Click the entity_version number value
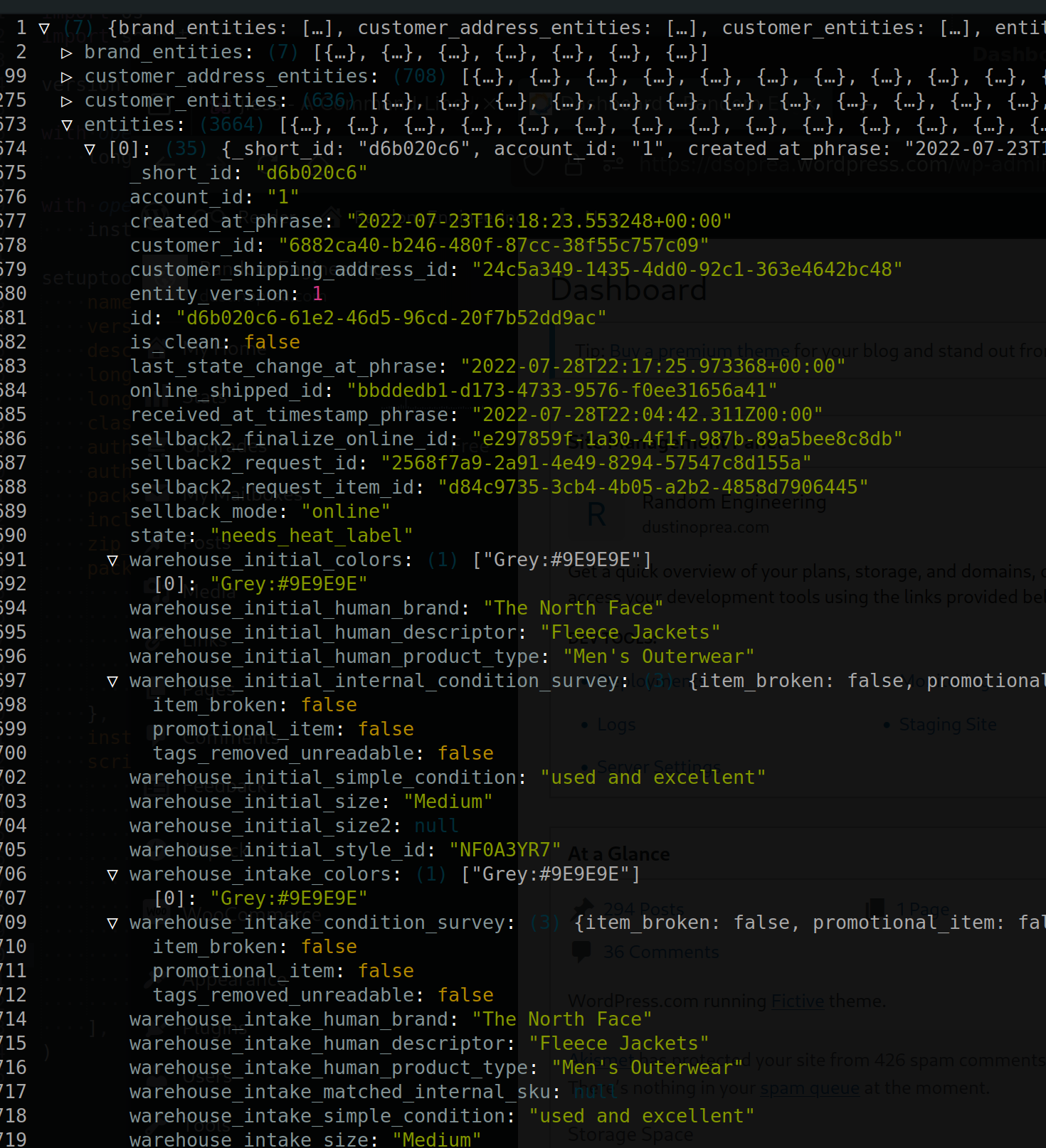This screenshot has height=1148, width=1046. coord(317,294)
